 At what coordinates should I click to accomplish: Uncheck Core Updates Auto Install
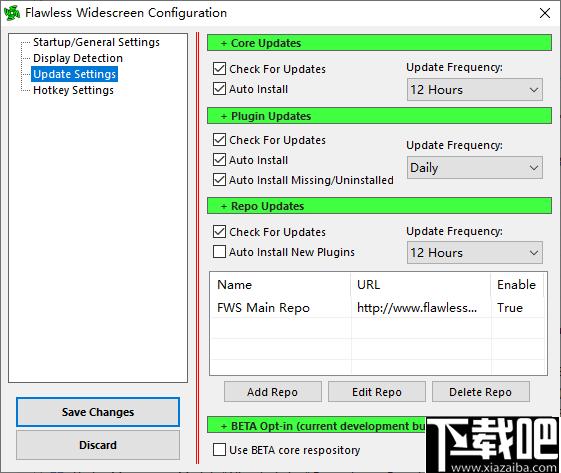tap(219, 89)
